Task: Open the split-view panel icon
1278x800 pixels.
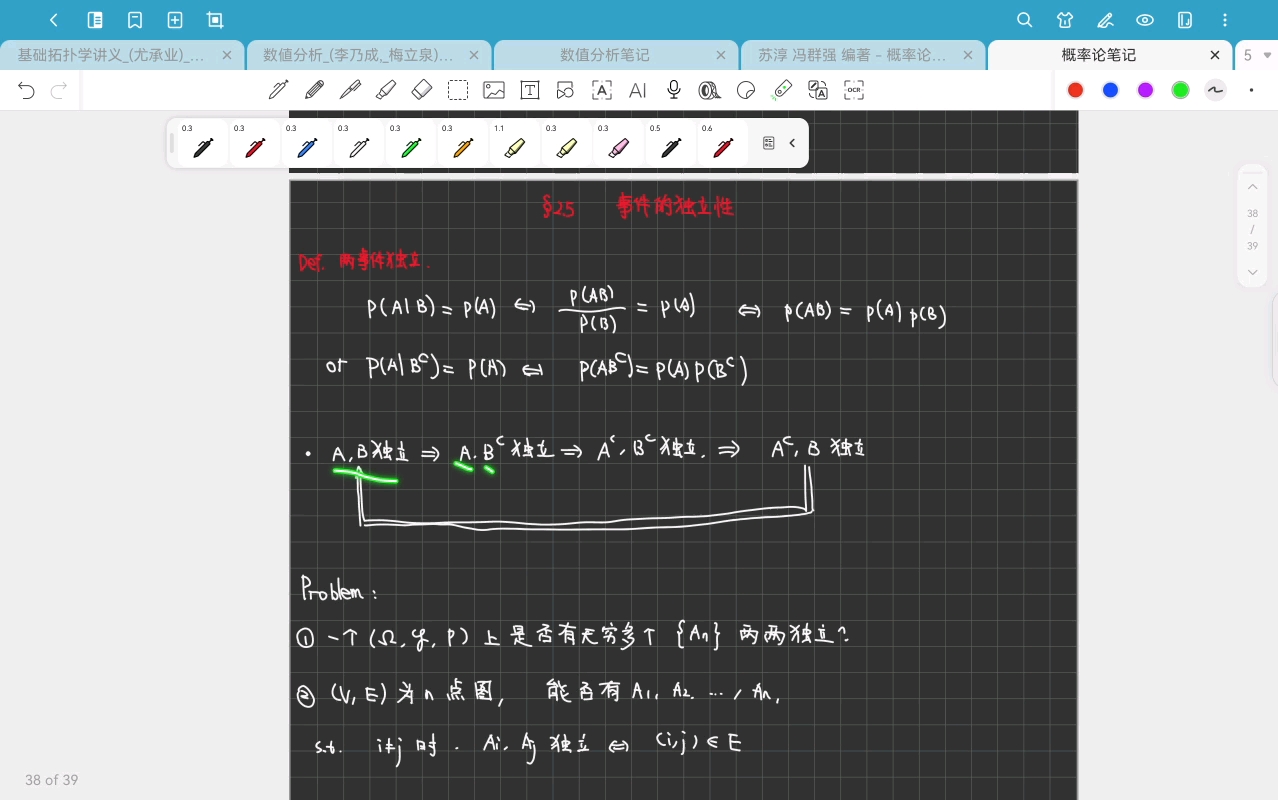Action: pyautogui.click(x=1185, y=20)
